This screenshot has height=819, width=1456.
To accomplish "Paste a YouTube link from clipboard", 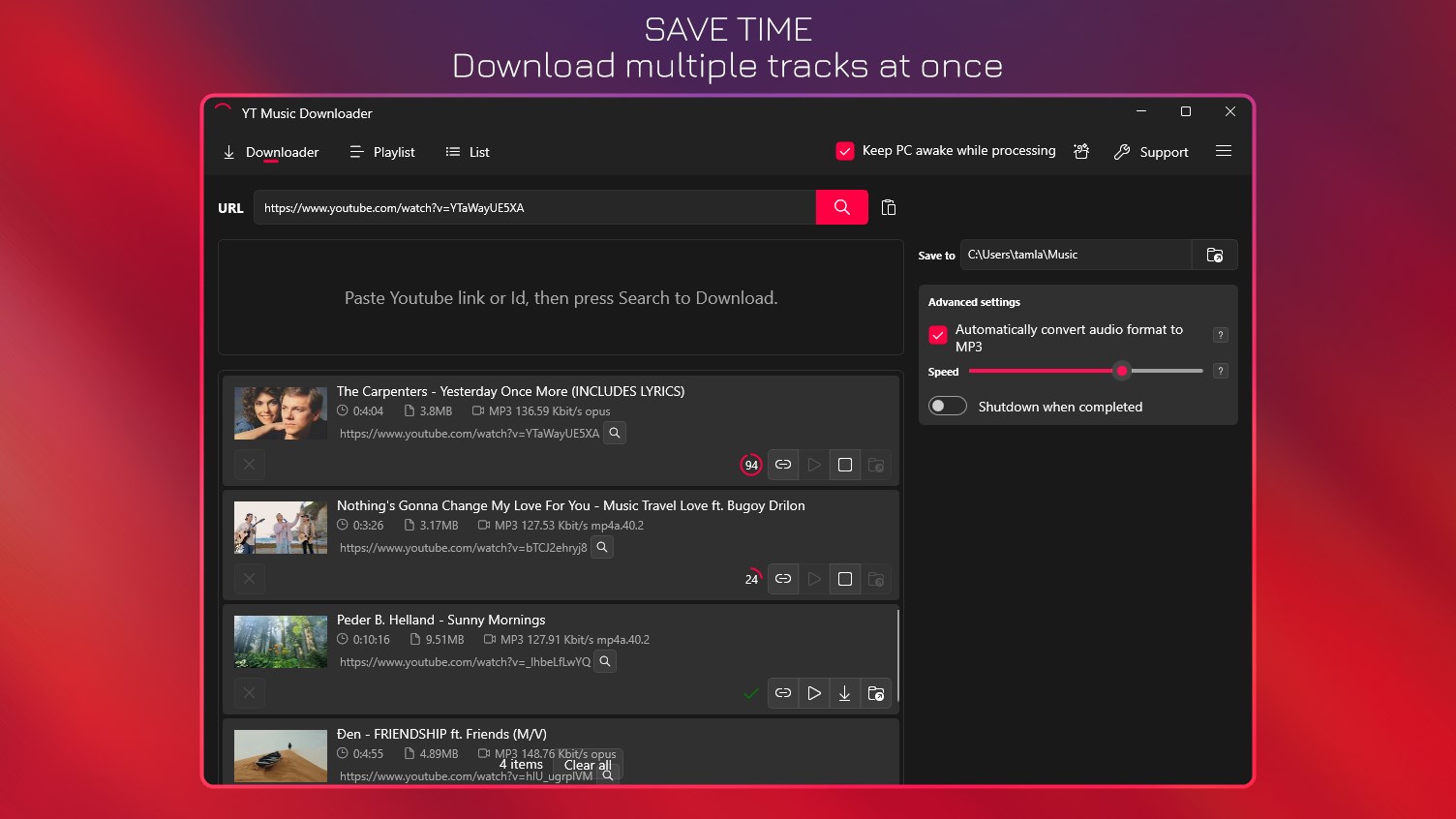I will pos(888,207).
